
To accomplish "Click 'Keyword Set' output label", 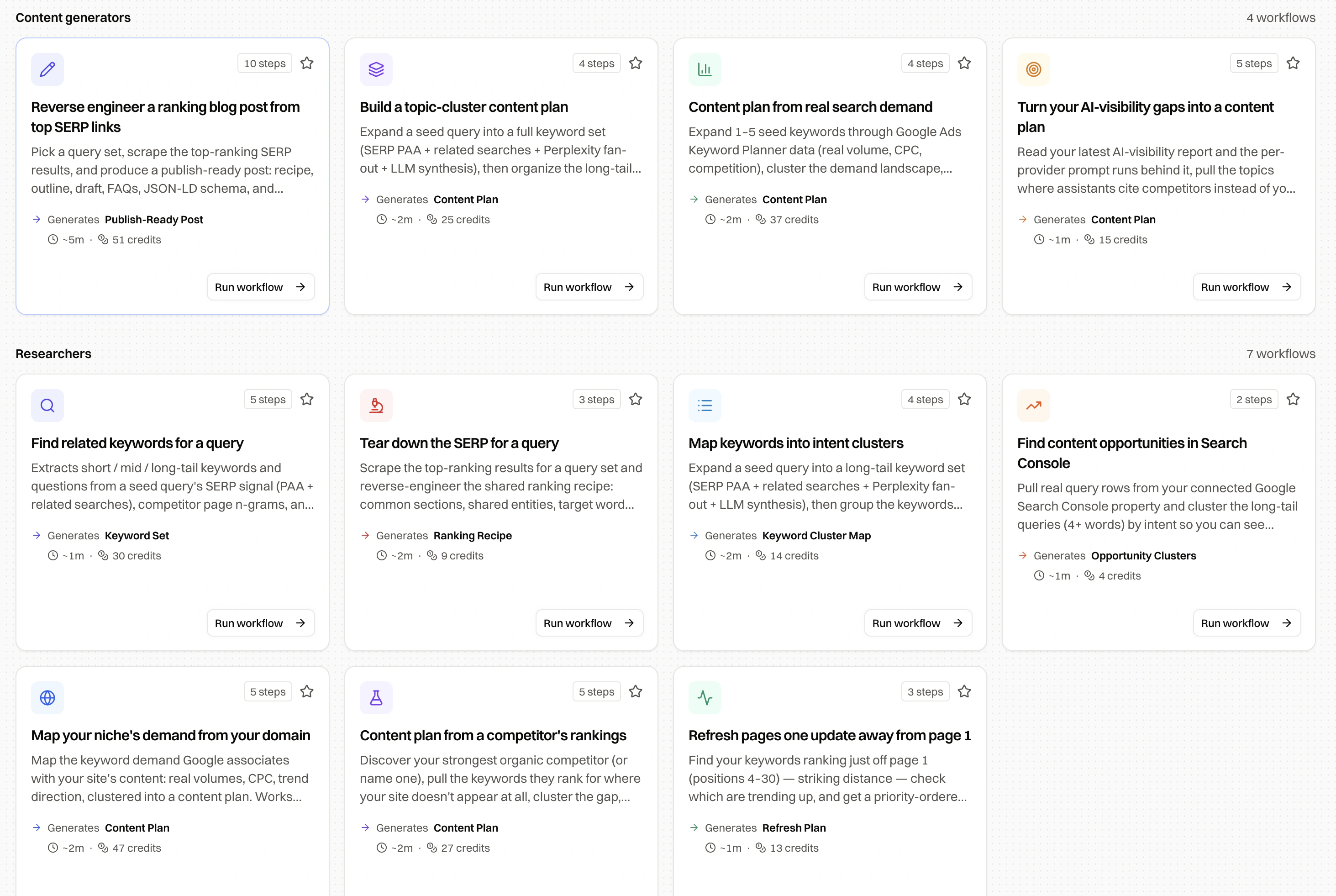I will pyautogui.click(x=137, y=535).
